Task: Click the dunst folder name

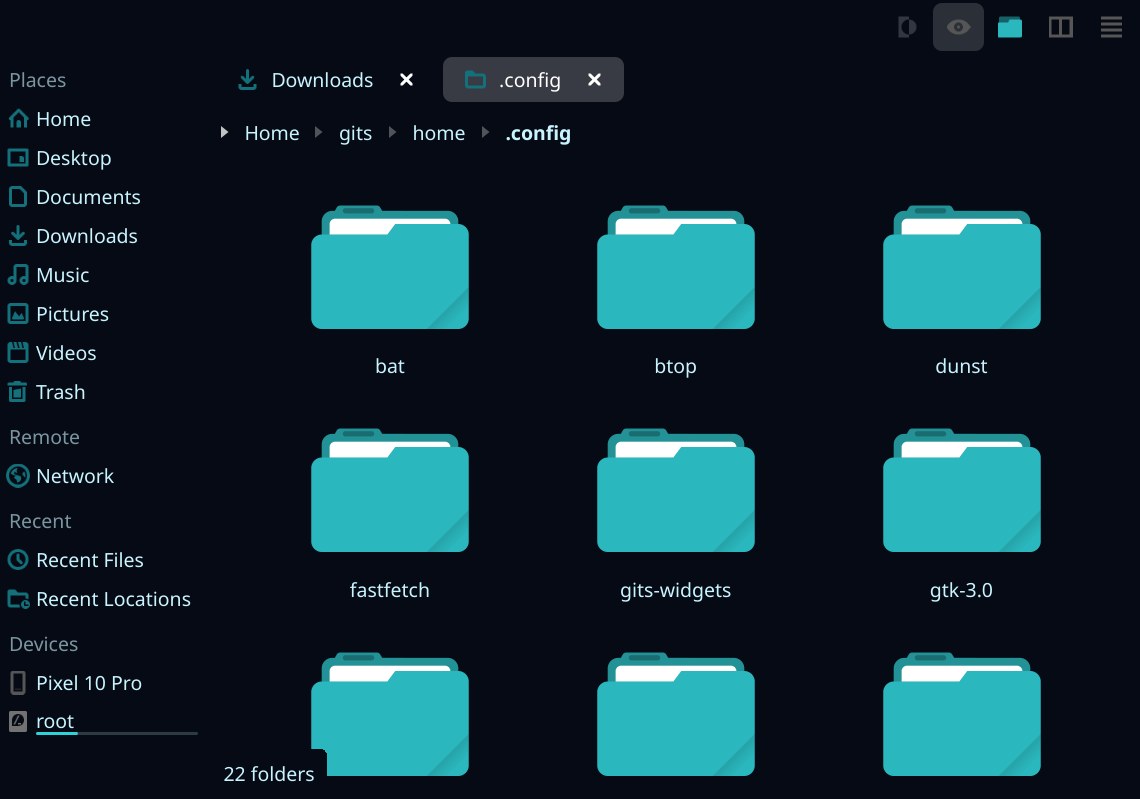Action: click(x=961, y=366)
